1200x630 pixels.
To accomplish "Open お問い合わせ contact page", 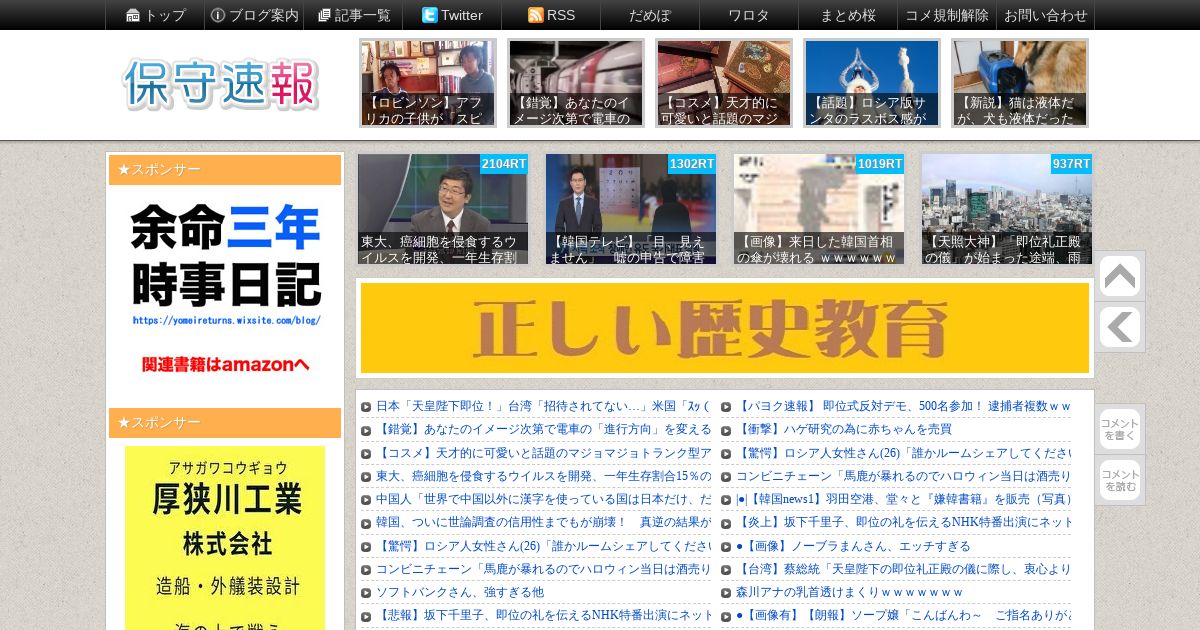I will [1046, 15].
